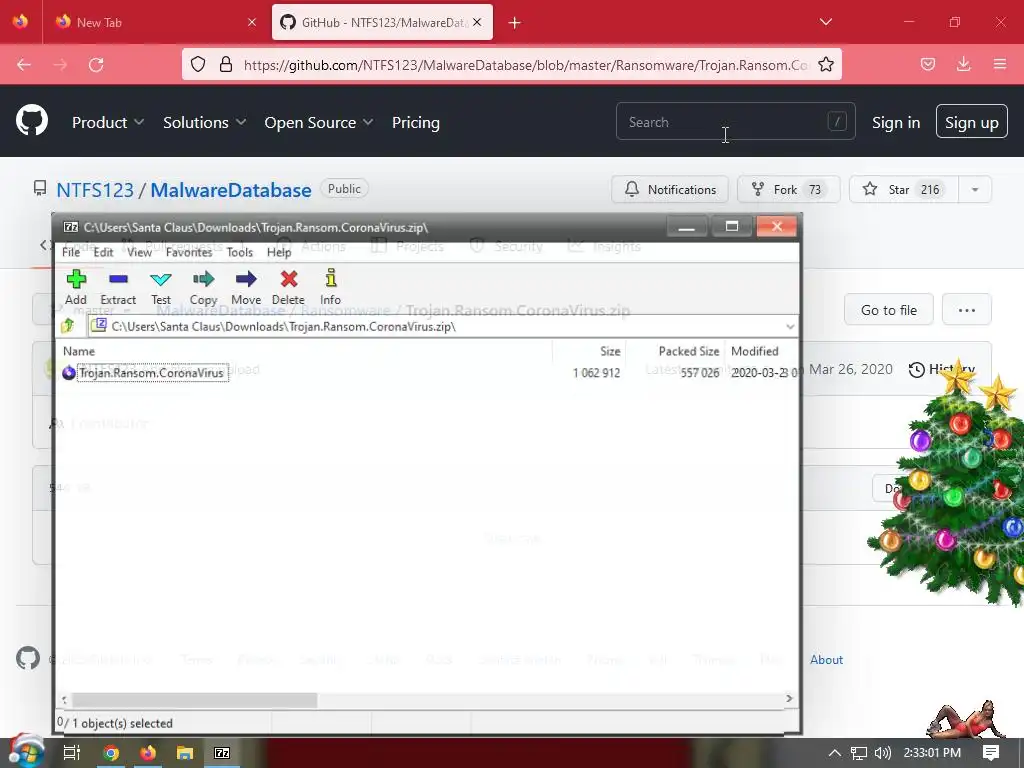The image size is (1024, 768).
Task: Click the Sign in link
Action: 895,122
